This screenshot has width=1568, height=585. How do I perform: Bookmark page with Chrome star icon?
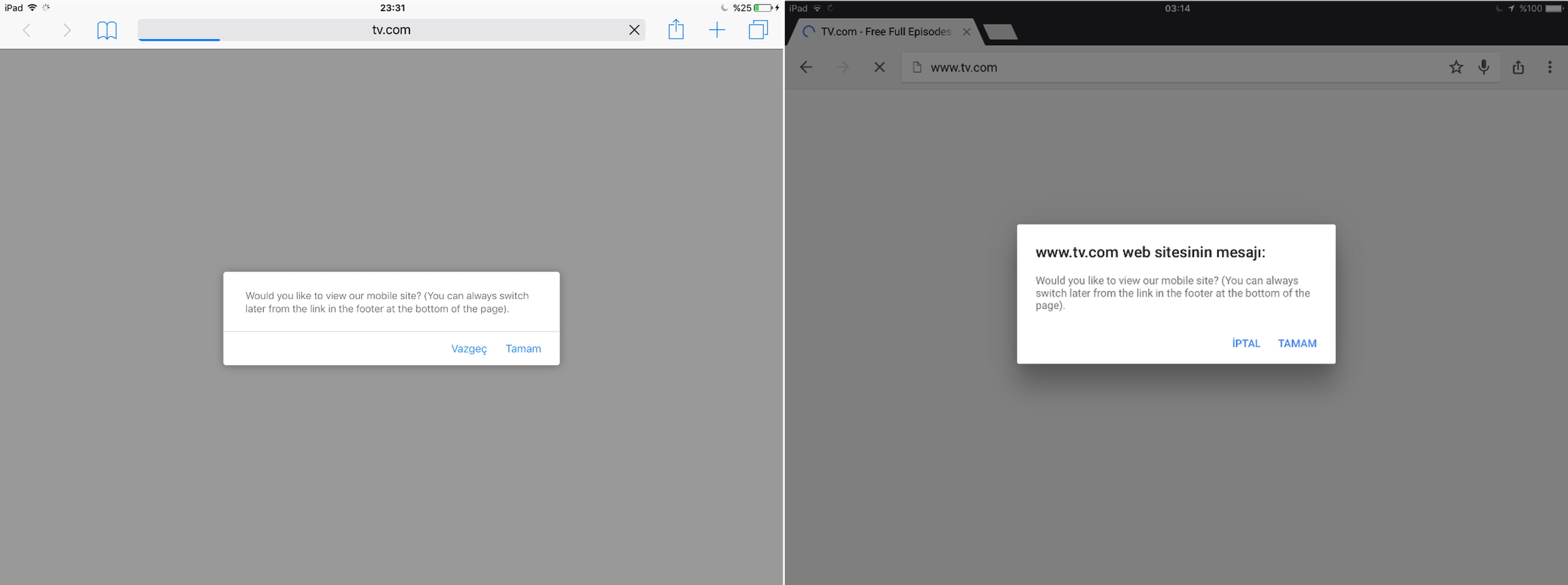click(1456, 68)
